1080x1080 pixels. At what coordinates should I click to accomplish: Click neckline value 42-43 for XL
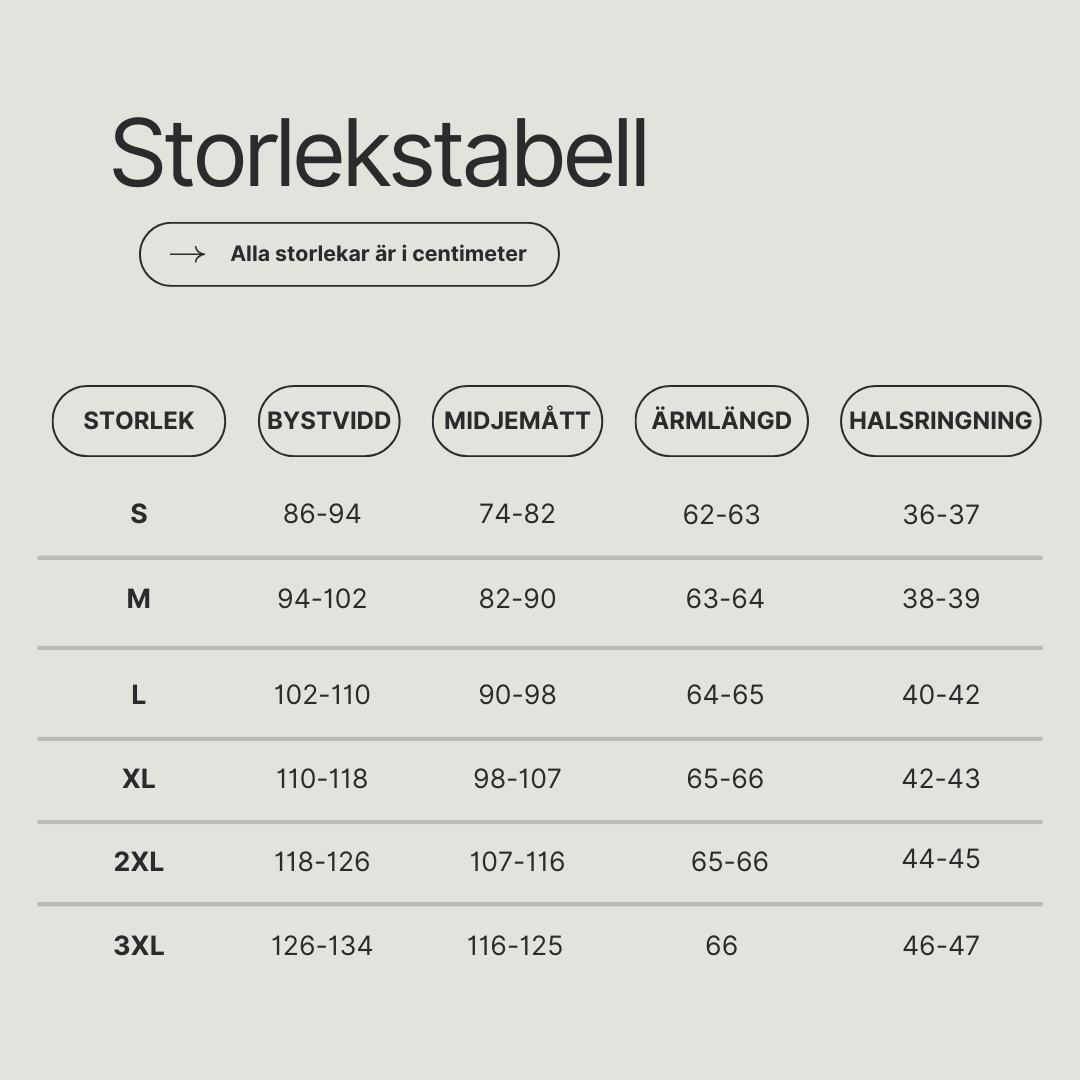pos(941,778)
